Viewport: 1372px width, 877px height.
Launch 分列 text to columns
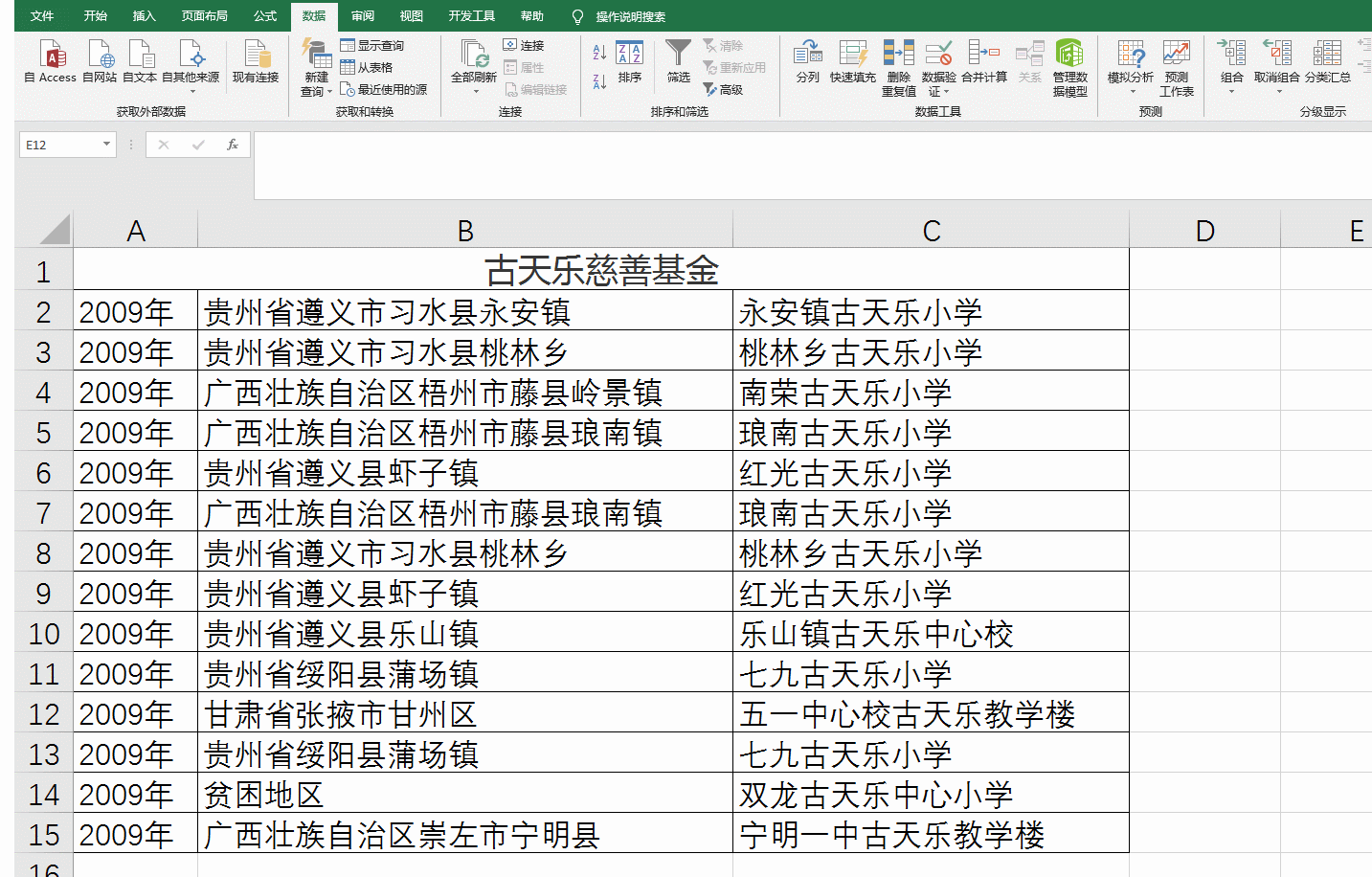[808, 61]
